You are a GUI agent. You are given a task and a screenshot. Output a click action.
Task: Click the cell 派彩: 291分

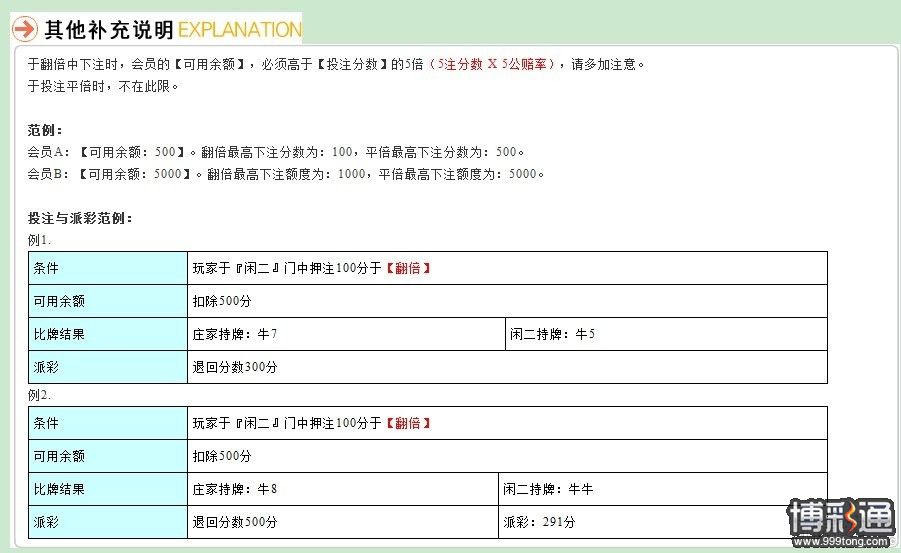[x=663, y=522]
